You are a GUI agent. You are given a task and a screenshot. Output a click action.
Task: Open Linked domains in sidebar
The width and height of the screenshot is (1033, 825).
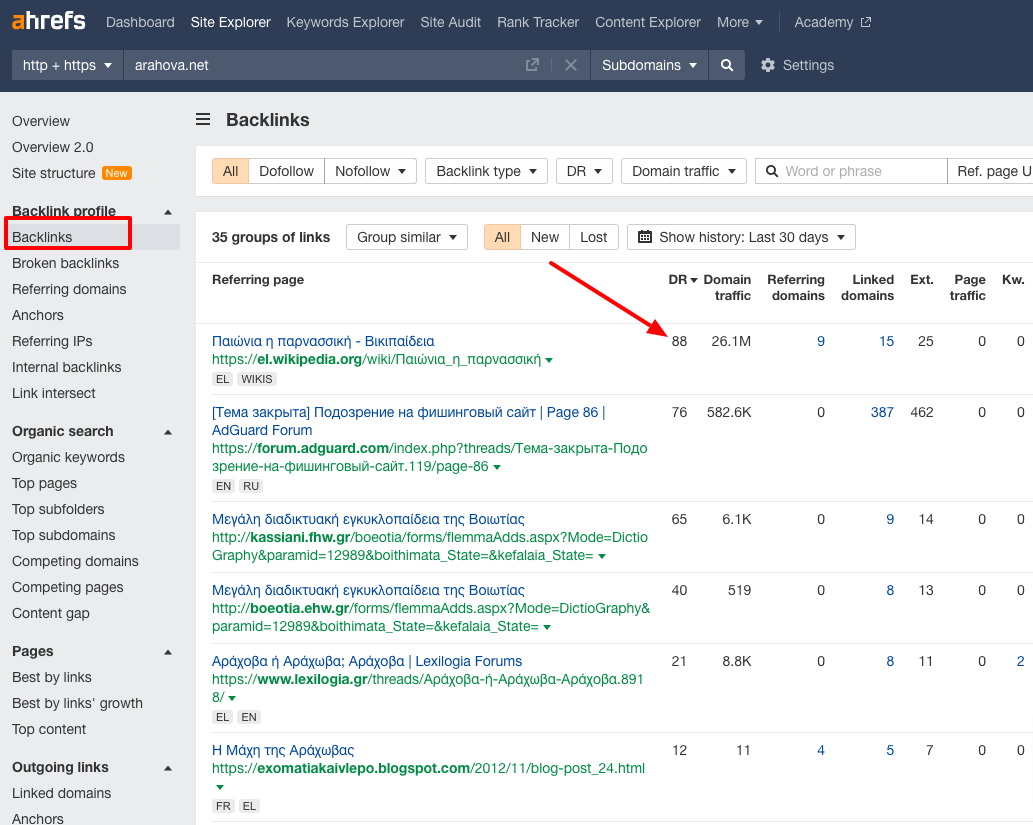(61, 793)
